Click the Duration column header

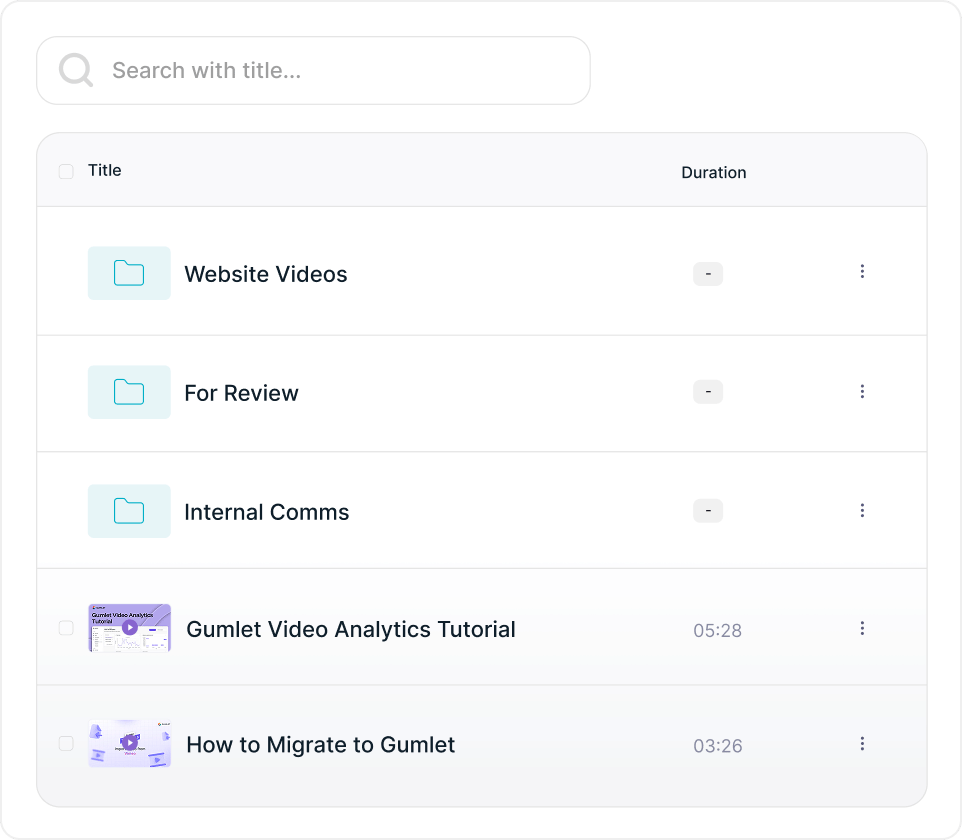pos(714,172)
